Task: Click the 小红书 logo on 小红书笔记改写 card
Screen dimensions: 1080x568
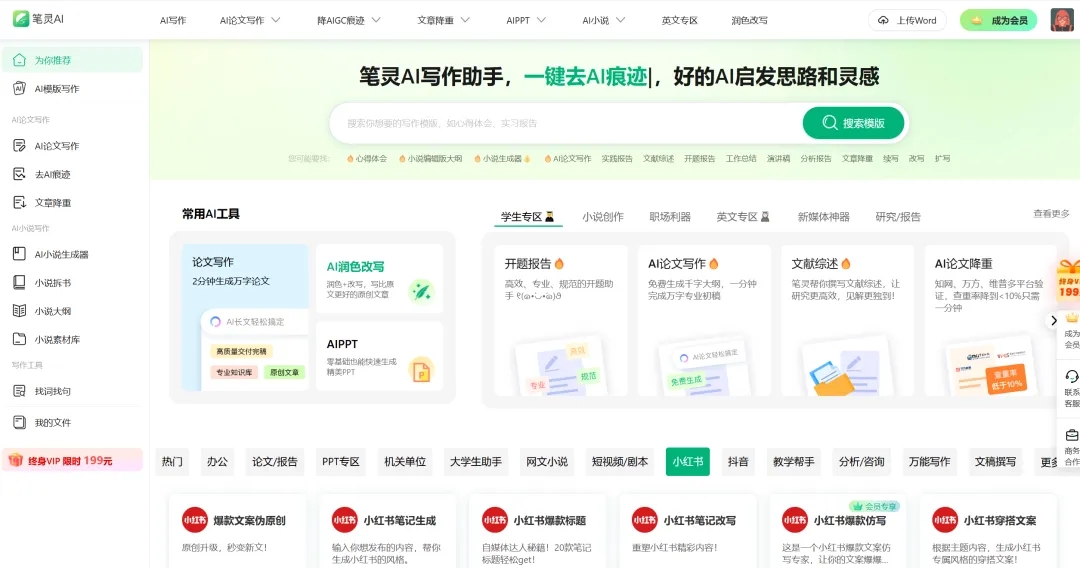Action: 645,520
